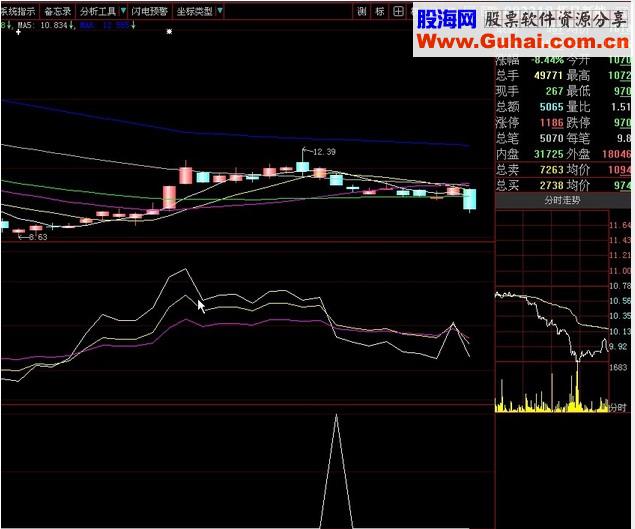Image resolution: width=635 pixels, height=529 pixels.
Task: Click the 总额 value 5065
Action: pyautogui.click(x=551, y=107)
